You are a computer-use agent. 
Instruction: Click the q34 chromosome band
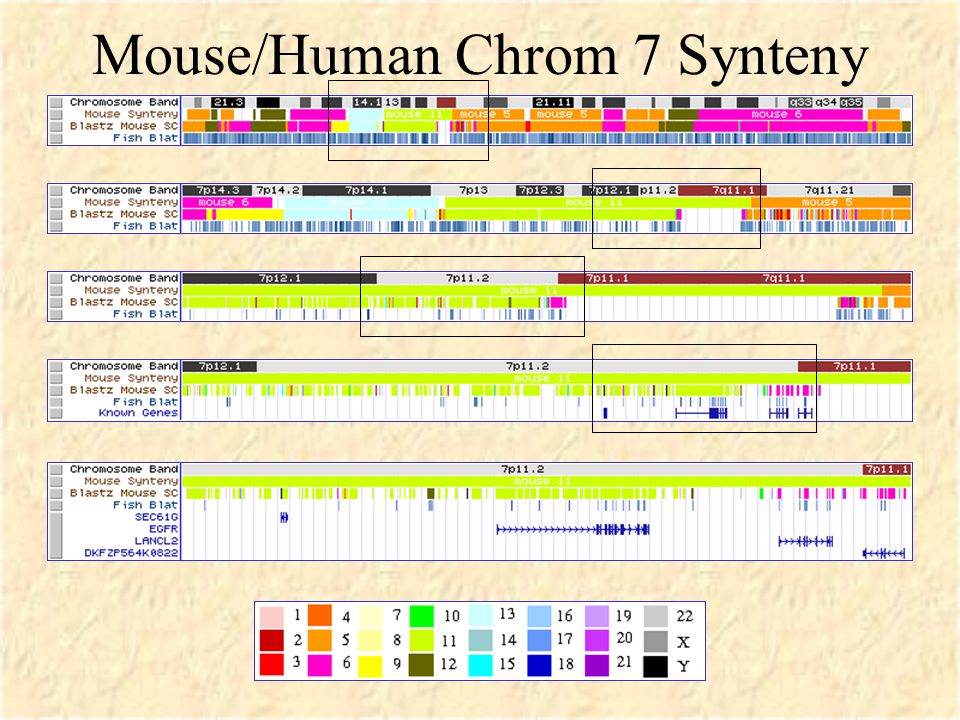click(x=826, y=102)
